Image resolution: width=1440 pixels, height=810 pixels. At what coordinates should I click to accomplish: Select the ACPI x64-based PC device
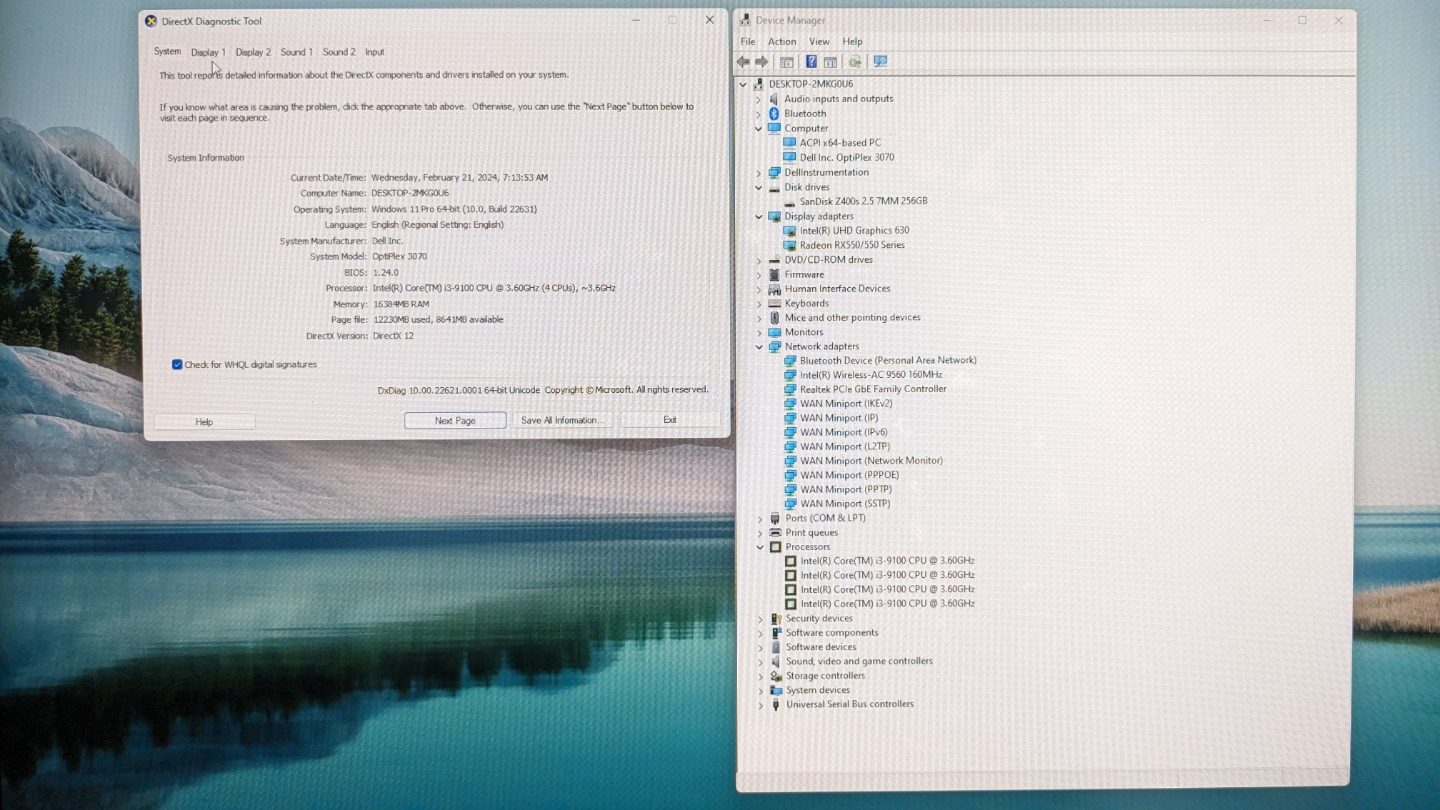tap(840, 143)
